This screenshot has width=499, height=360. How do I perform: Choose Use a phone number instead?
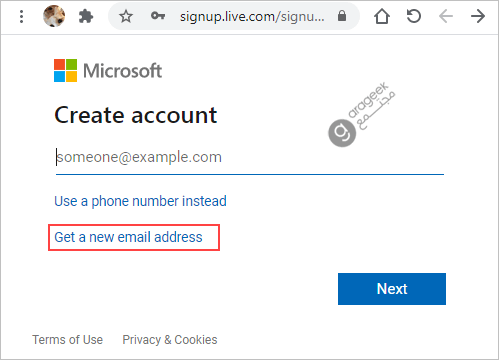140,201
